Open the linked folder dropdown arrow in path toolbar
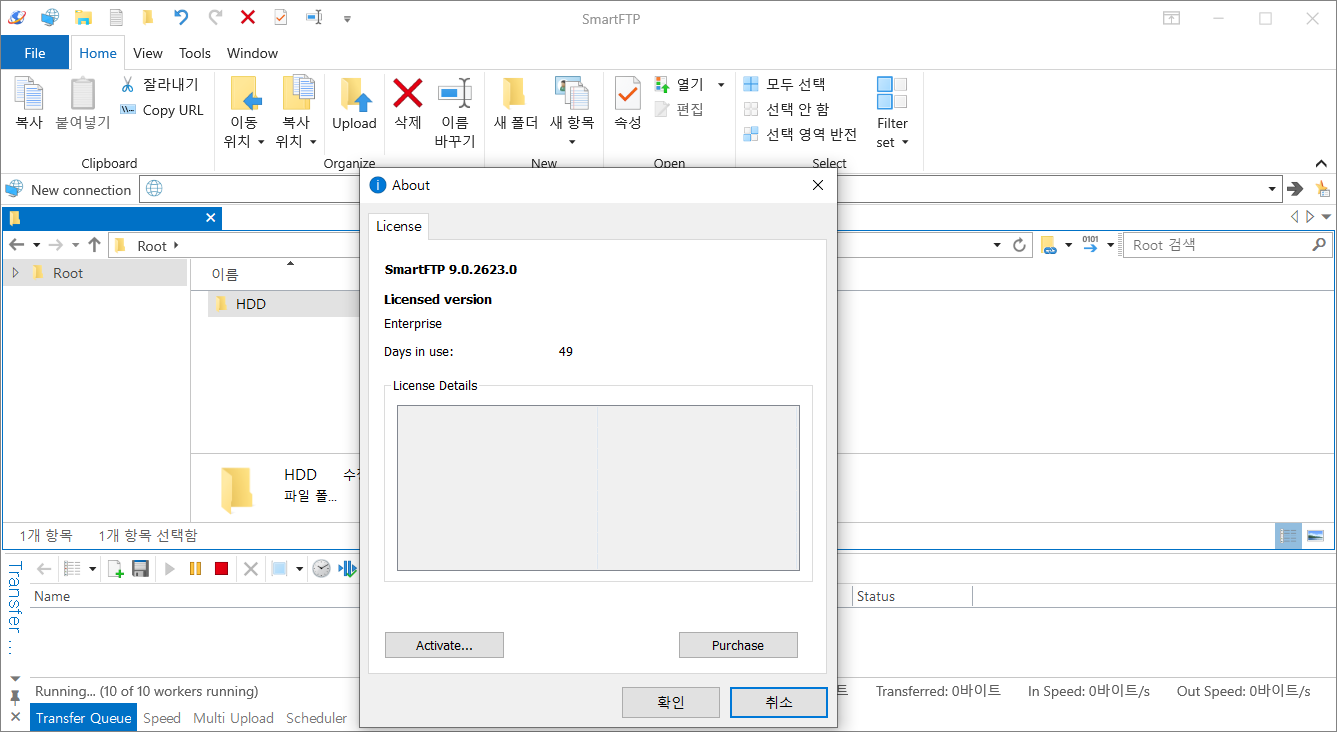Viewport: 1337px width, 732px height. [1068, 245]
